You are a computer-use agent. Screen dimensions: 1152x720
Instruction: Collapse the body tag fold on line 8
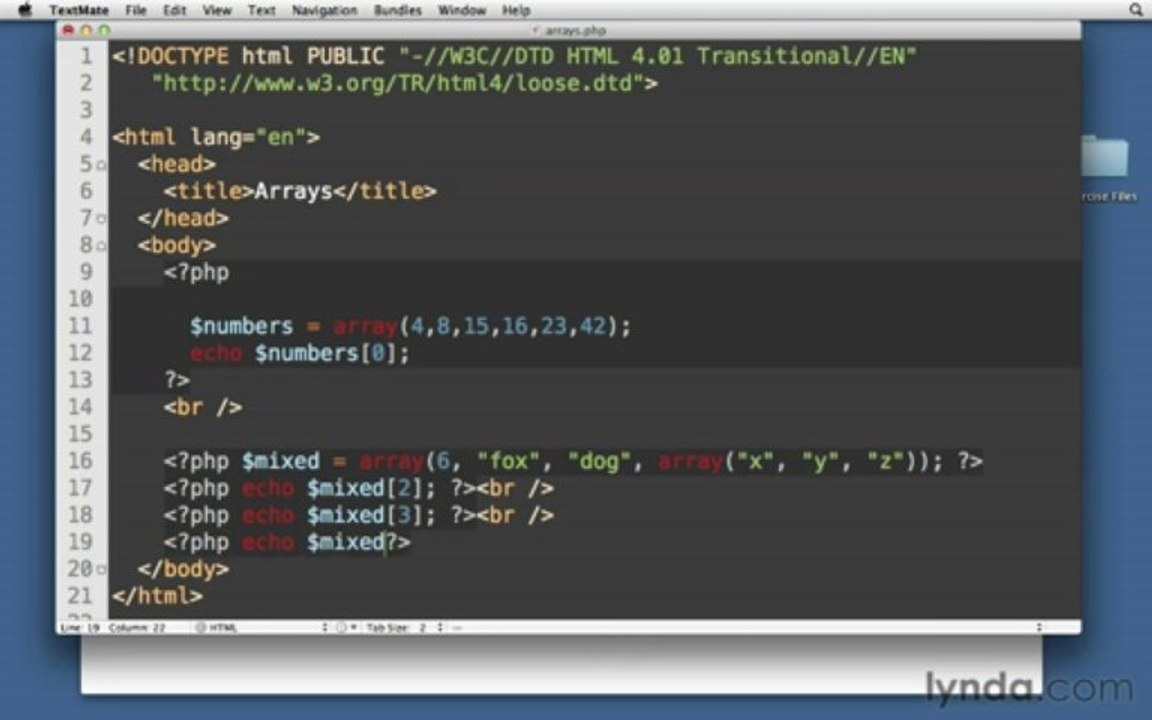click(101, 245)
